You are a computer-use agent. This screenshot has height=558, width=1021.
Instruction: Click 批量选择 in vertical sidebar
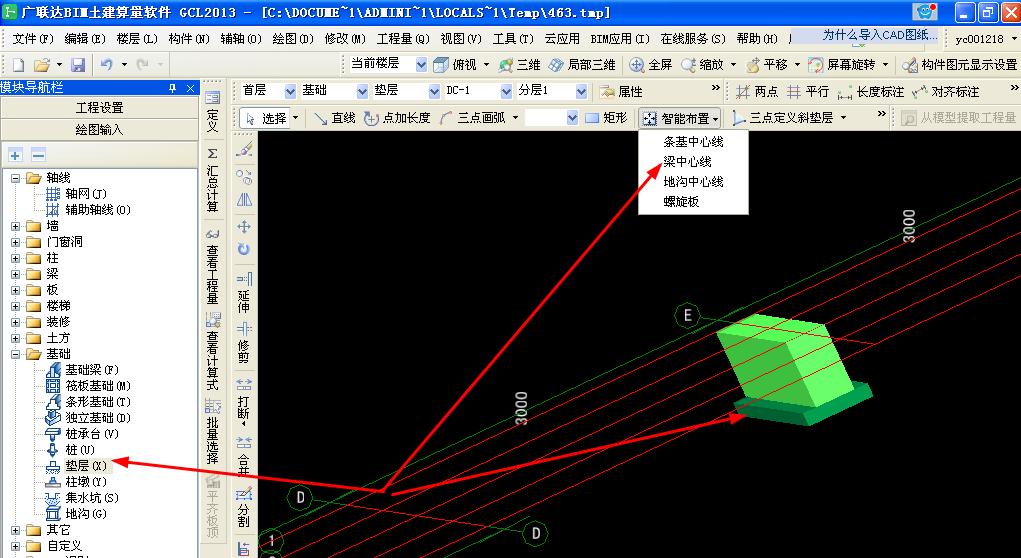pos(212,431)
